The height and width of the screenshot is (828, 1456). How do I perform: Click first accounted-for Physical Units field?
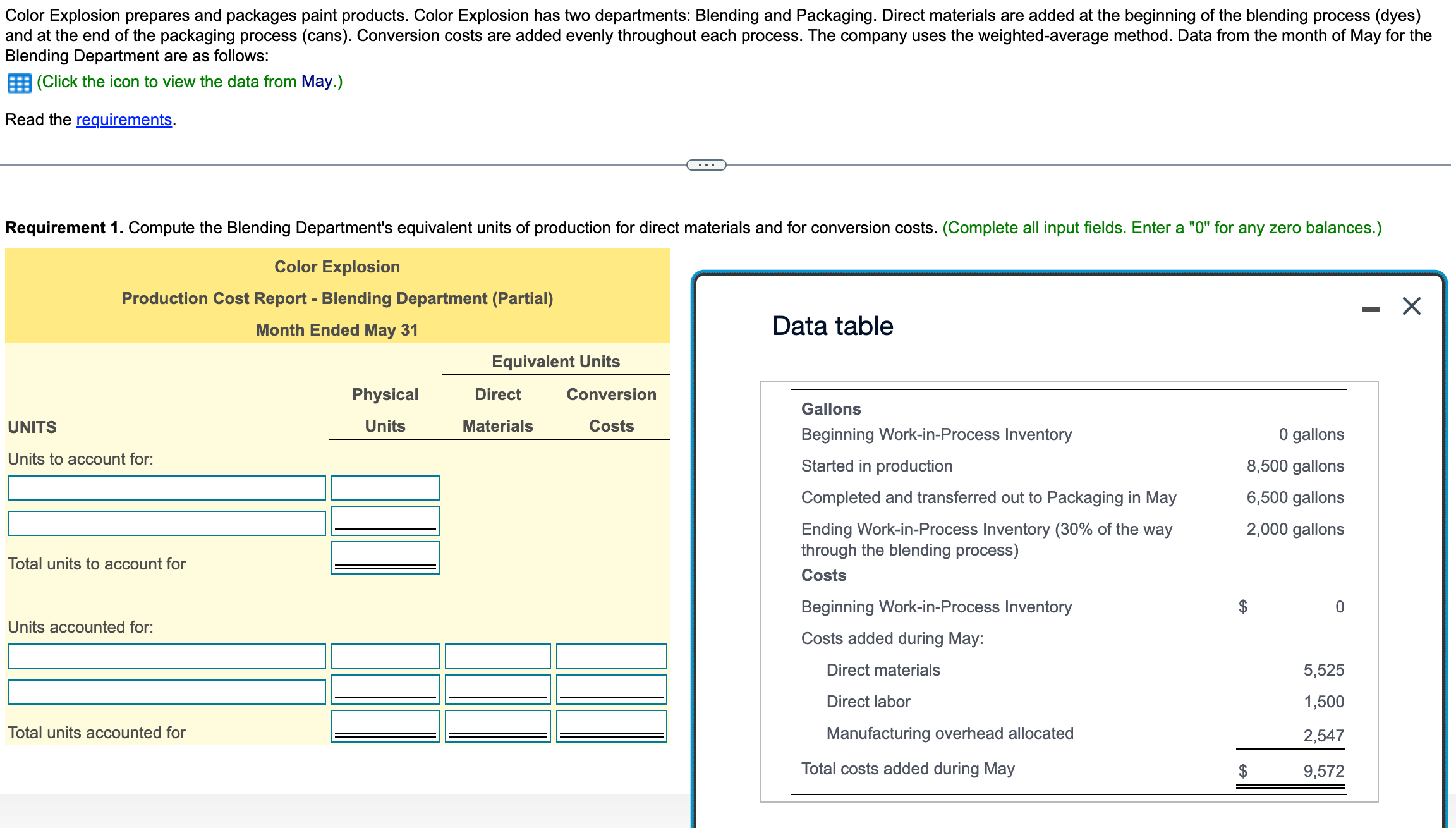click(x=385, y=656)
